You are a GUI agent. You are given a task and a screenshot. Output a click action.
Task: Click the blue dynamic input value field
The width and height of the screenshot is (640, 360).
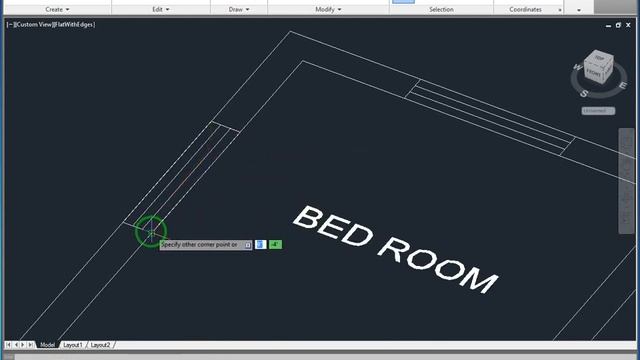[x=260, y=244]
